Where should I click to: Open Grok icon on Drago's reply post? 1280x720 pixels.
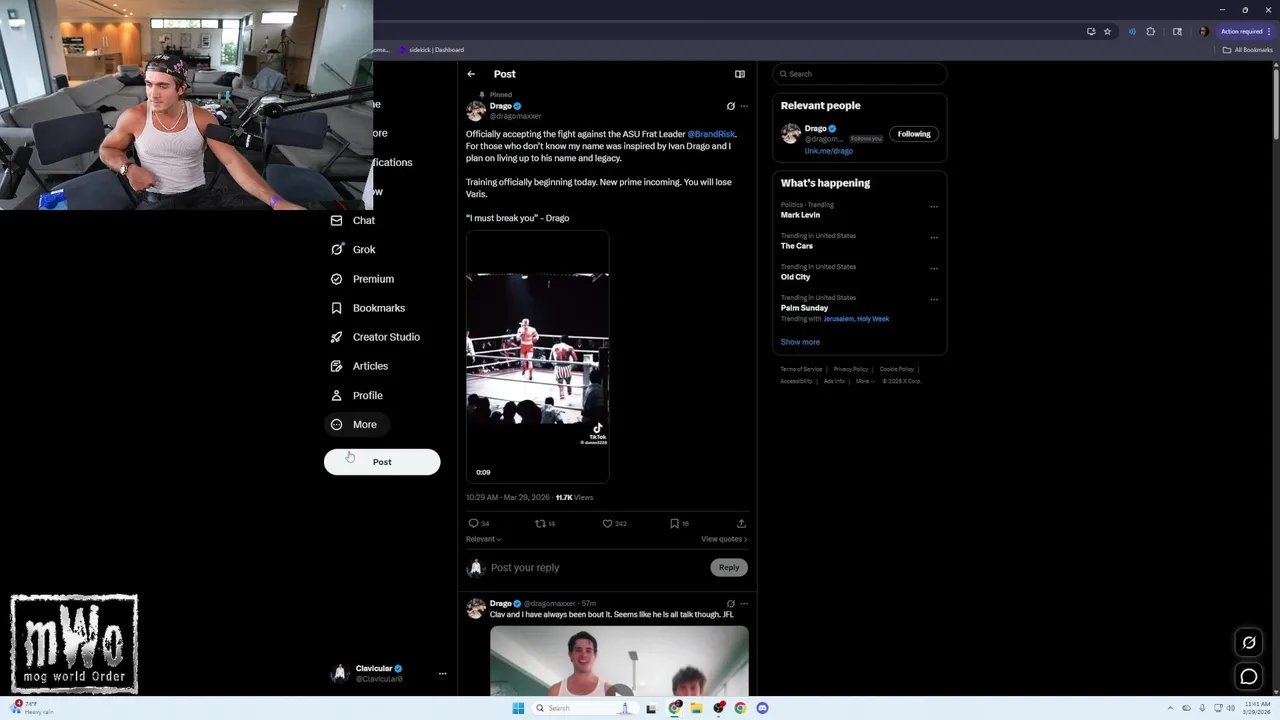pos(730,604)
